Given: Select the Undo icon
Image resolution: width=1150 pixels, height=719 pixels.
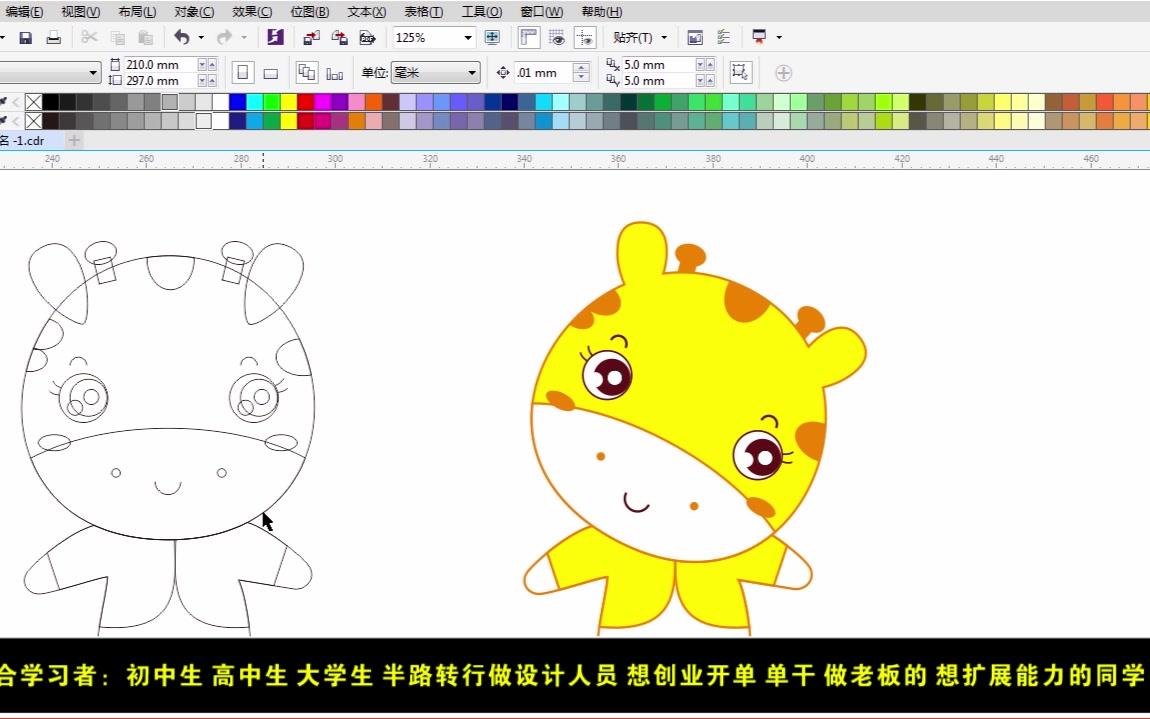Looking at the screenshot, I should [x=181, y=37].
